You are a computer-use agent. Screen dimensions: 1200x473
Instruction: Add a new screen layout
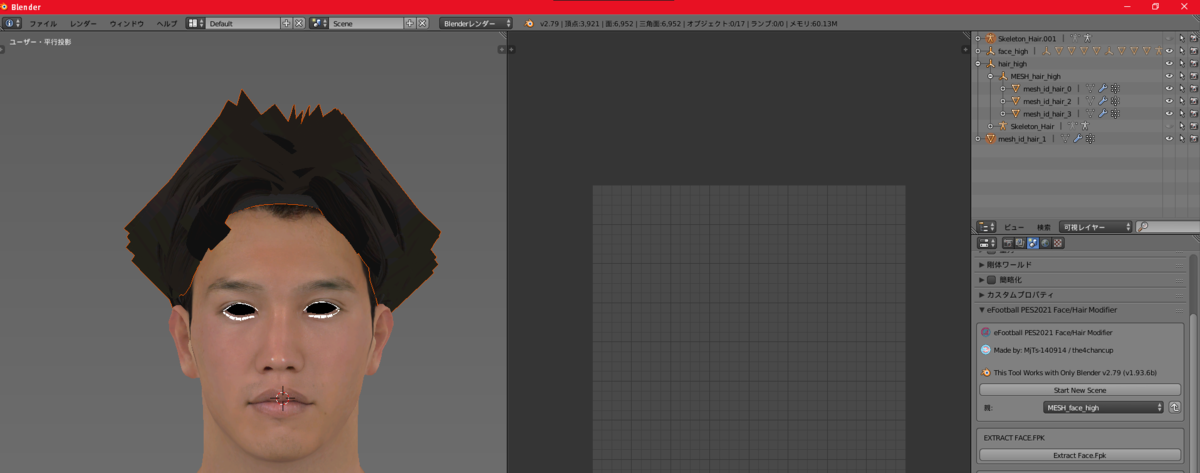click(286, 23)
